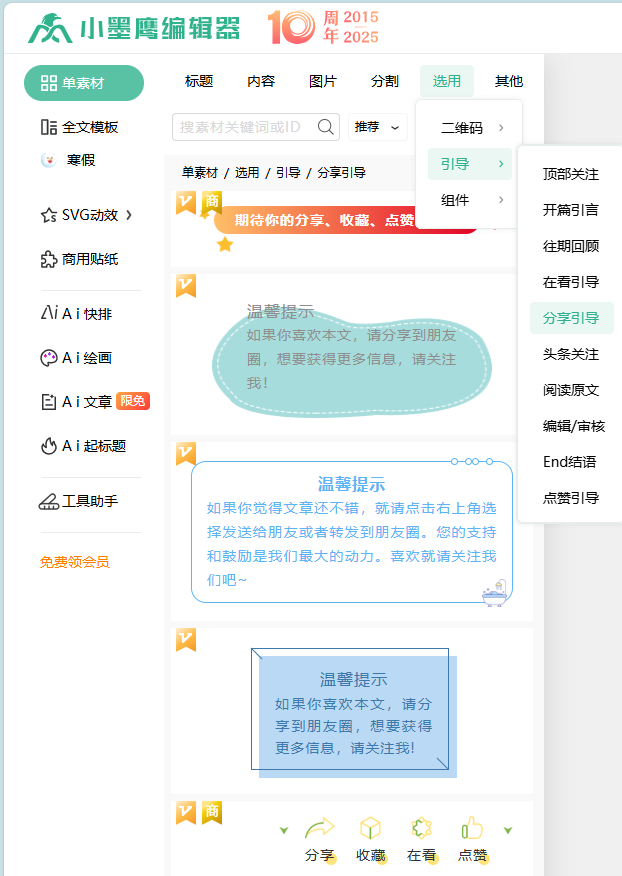Click the 10周年 anniversary badge
Screen dimensions: 622x876
click(323, 27)
